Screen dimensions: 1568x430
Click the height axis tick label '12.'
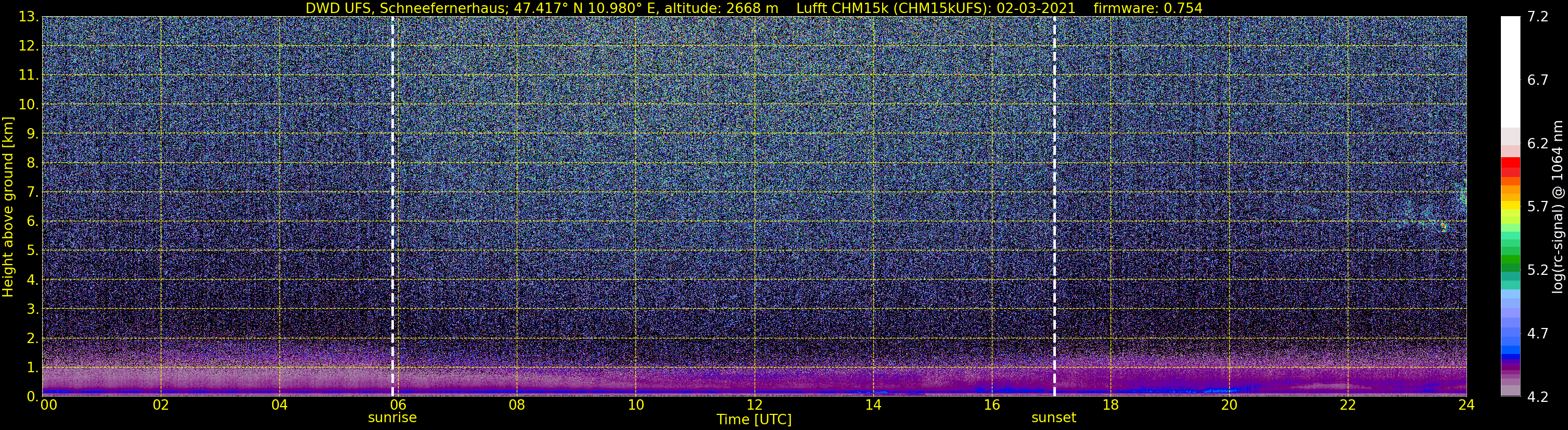click(x=29, y=46)
